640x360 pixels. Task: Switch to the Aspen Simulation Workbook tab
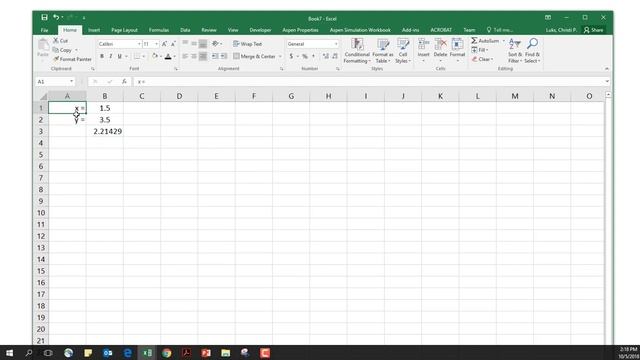click(360, 30)
